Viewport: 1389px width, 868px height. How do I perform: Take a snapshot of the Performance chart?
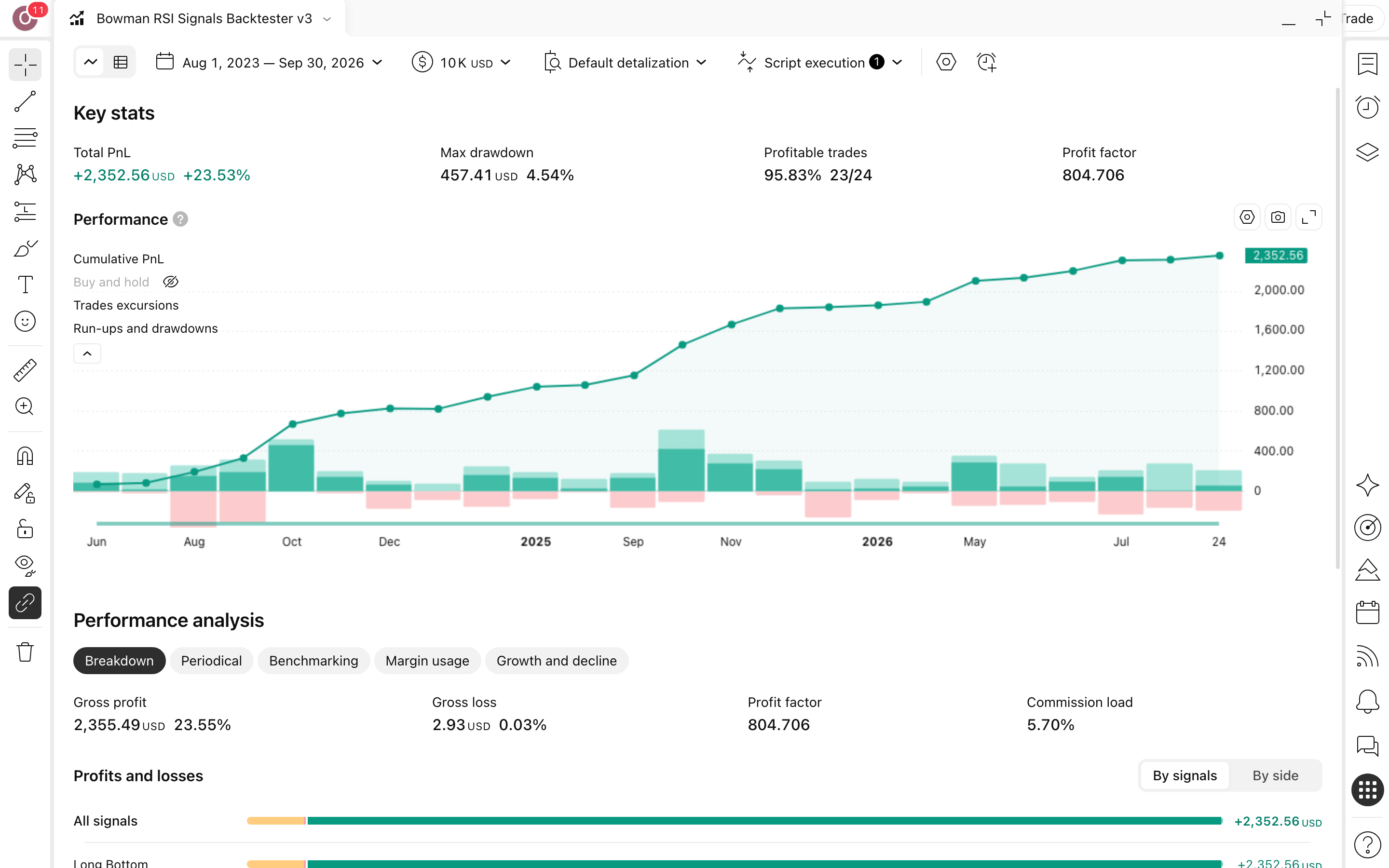tap(1278, 217)
